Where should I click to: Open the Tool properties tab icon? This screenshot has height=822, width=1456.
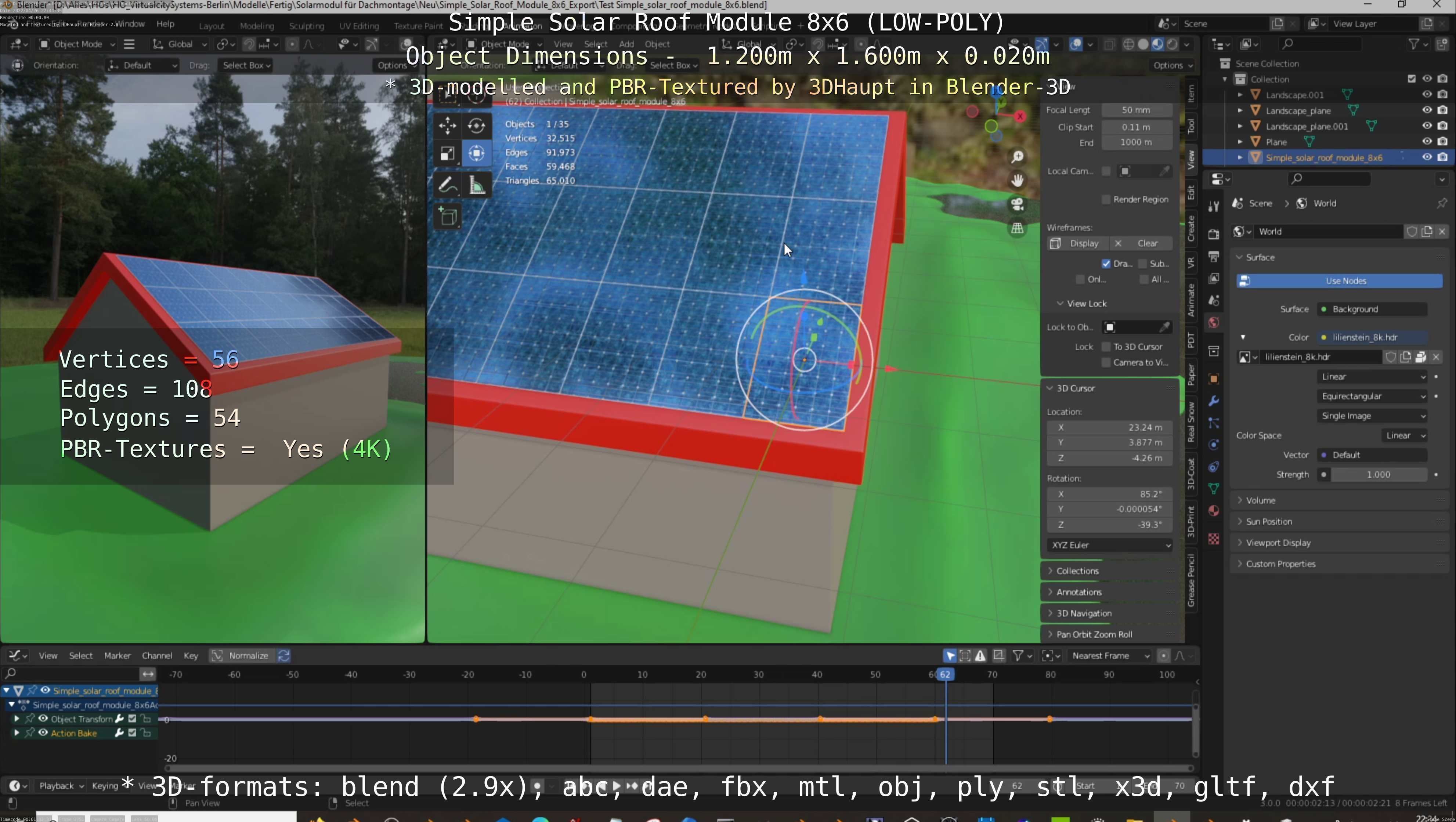click(x=1214, y=206)
